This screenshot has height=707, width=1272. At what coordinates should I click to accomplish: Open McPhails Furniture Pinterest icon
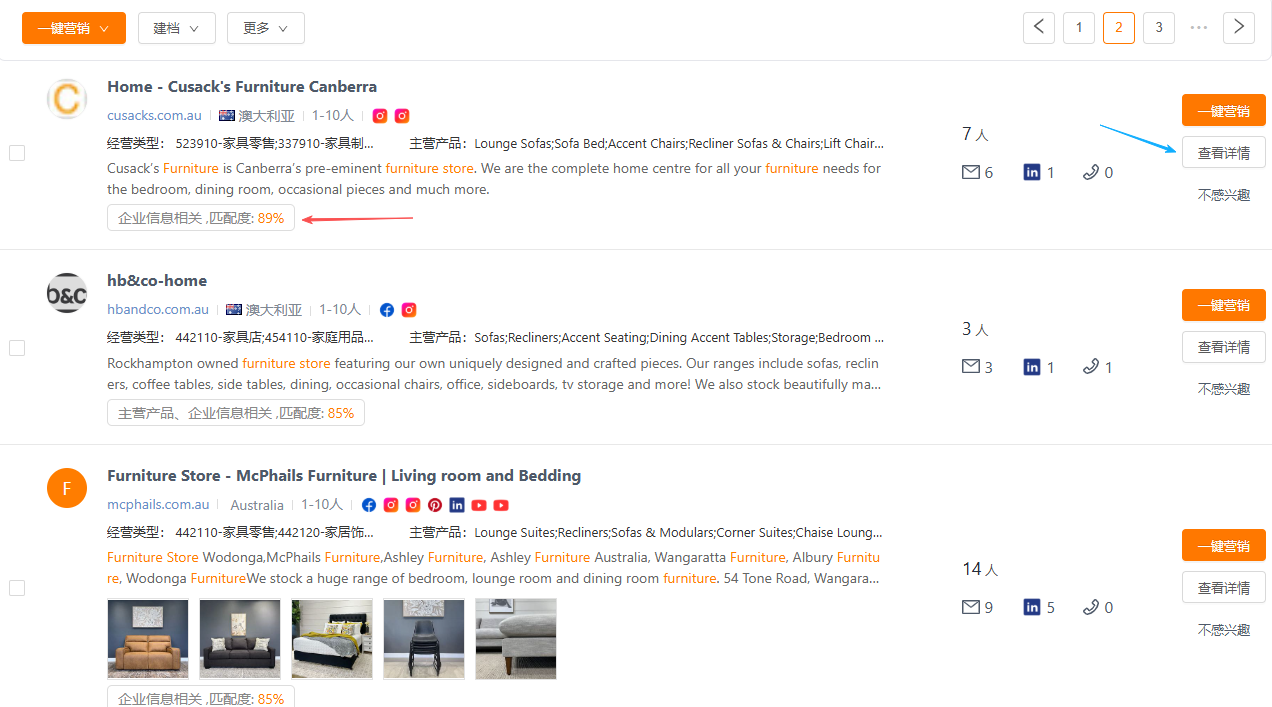[435, 505]
